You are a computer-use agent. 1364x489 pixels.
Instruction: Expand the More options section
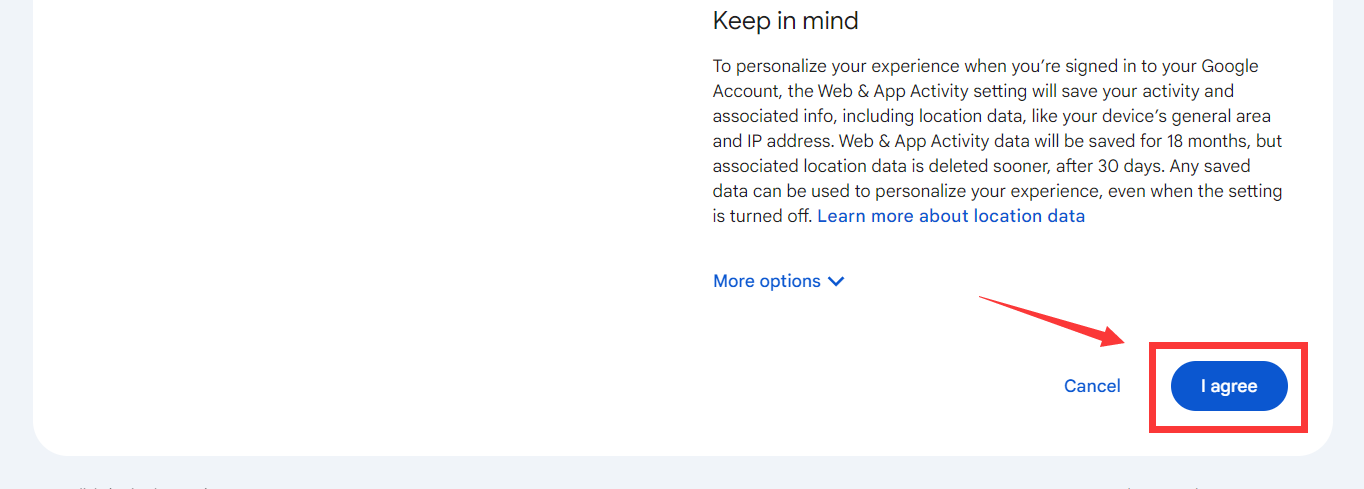767,281
